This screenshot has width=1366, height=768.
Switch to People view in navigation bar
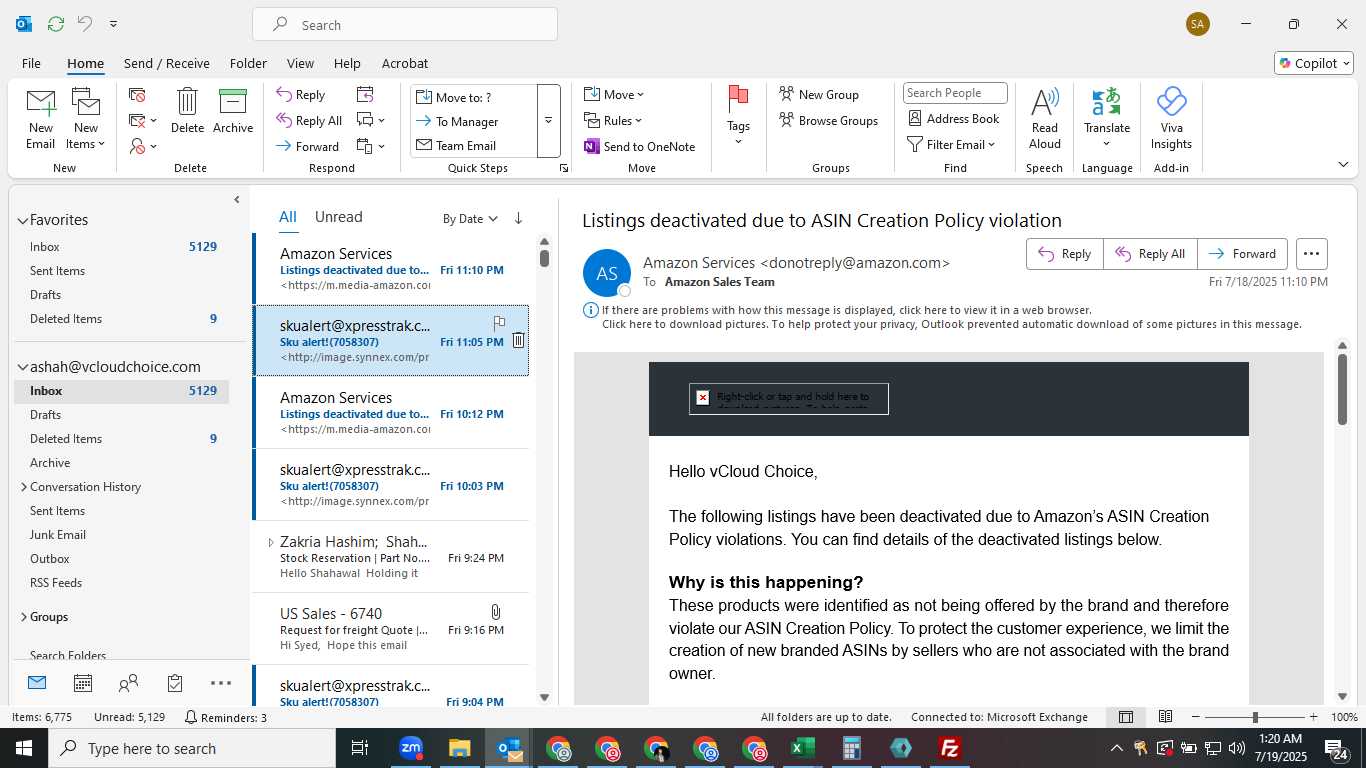coord(128,683)
